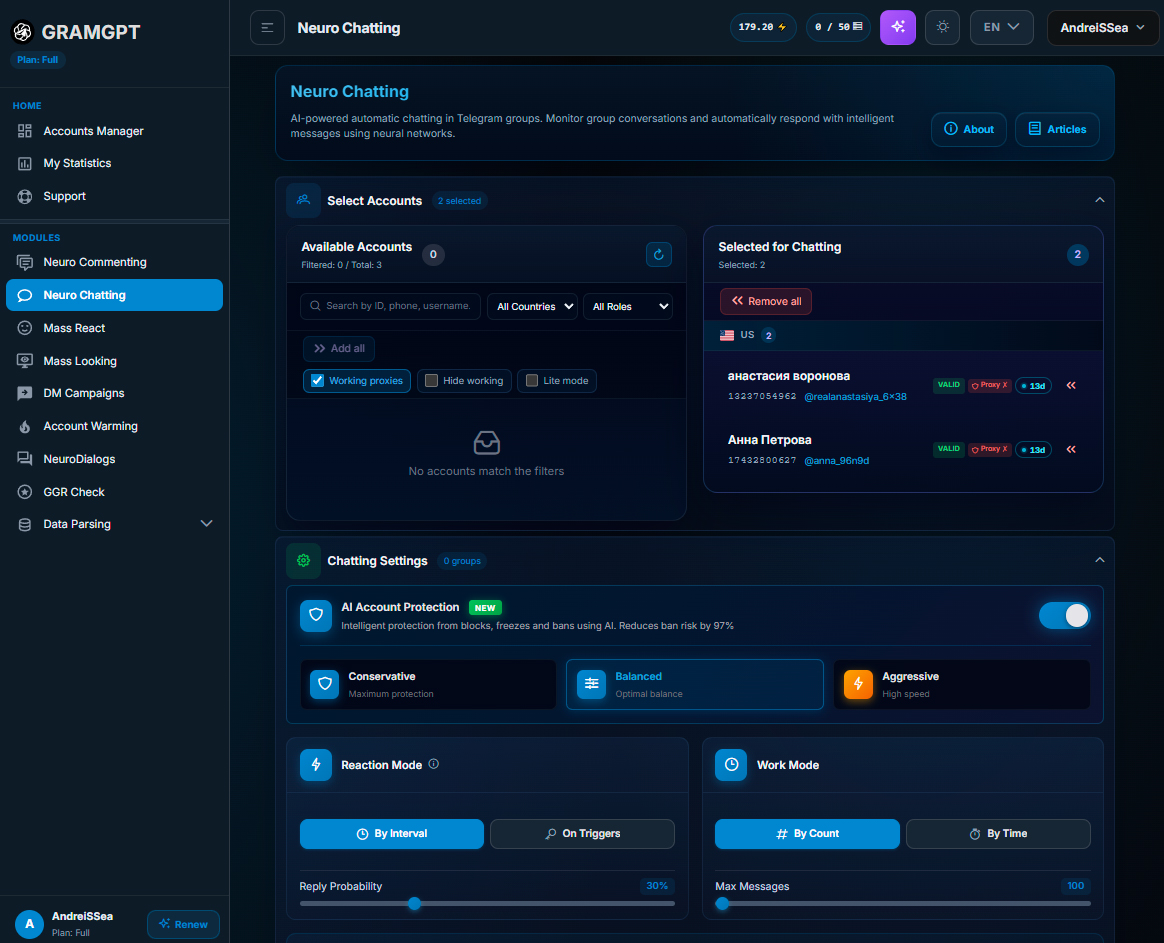The image size is (1164, 943).
Task: Open the All Countries dropdown
Action: [x=532, y=307]
